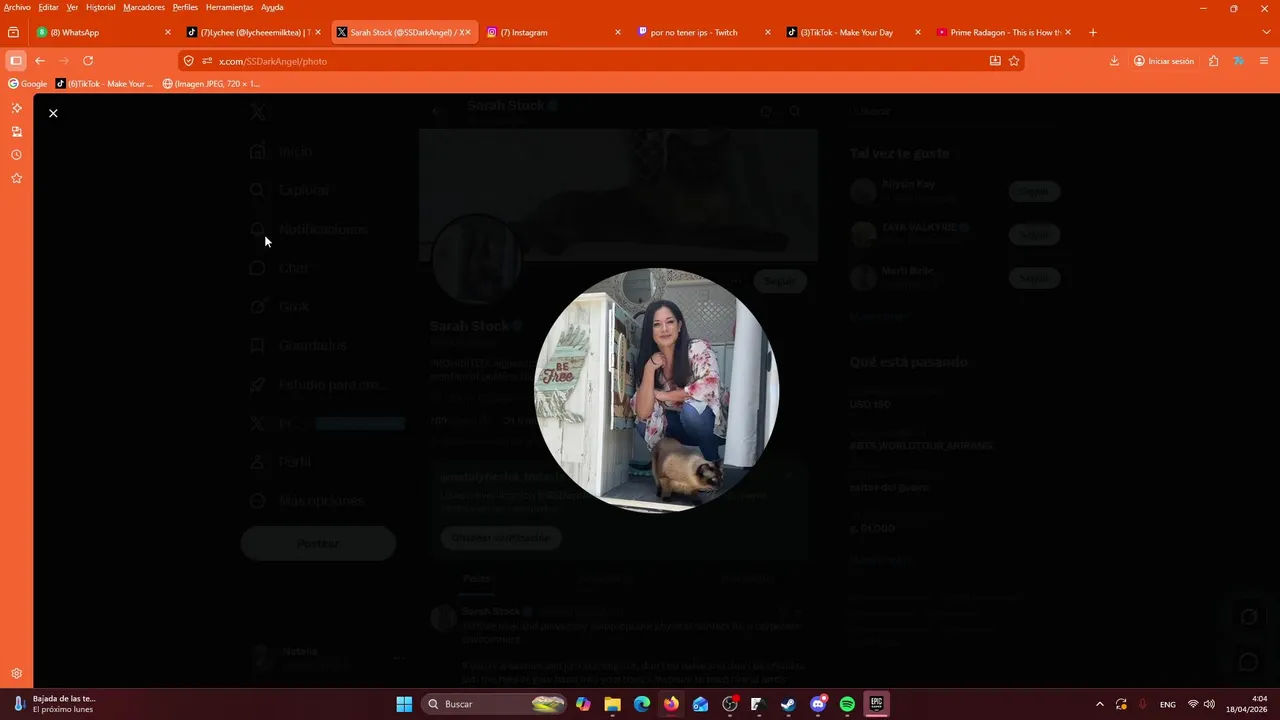Open Firefox View button

[13, 32]
